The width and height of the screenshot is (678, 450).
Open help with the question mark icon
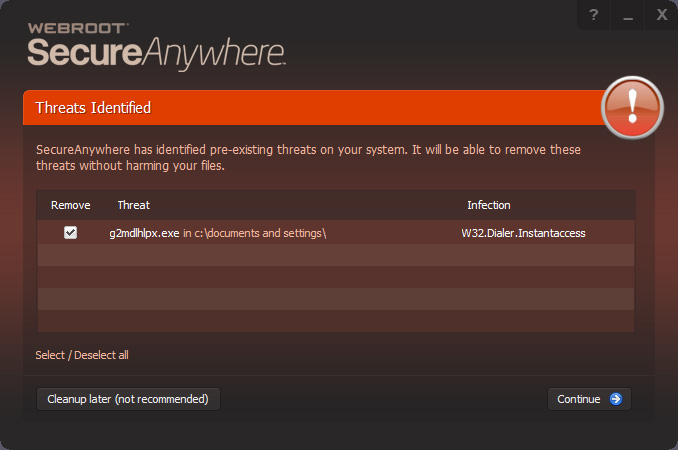(x=594, y=14)
